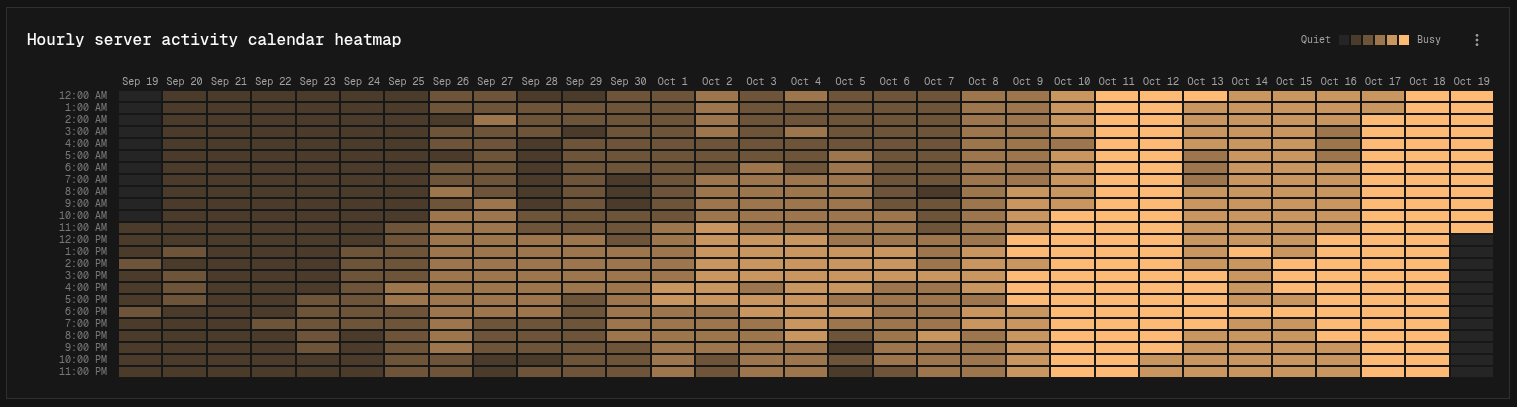Click the 'Sep 22' column header

point(273,82)
